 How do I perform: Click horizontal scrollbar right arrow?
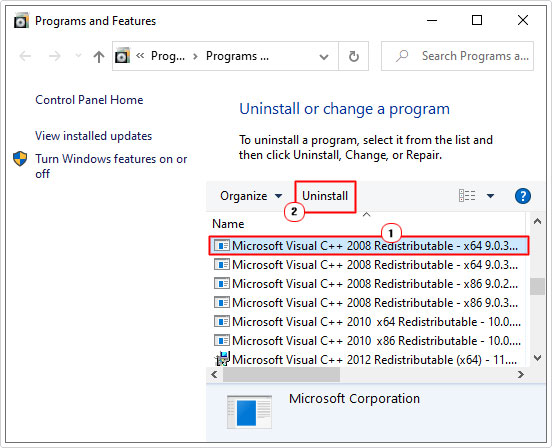521,374
